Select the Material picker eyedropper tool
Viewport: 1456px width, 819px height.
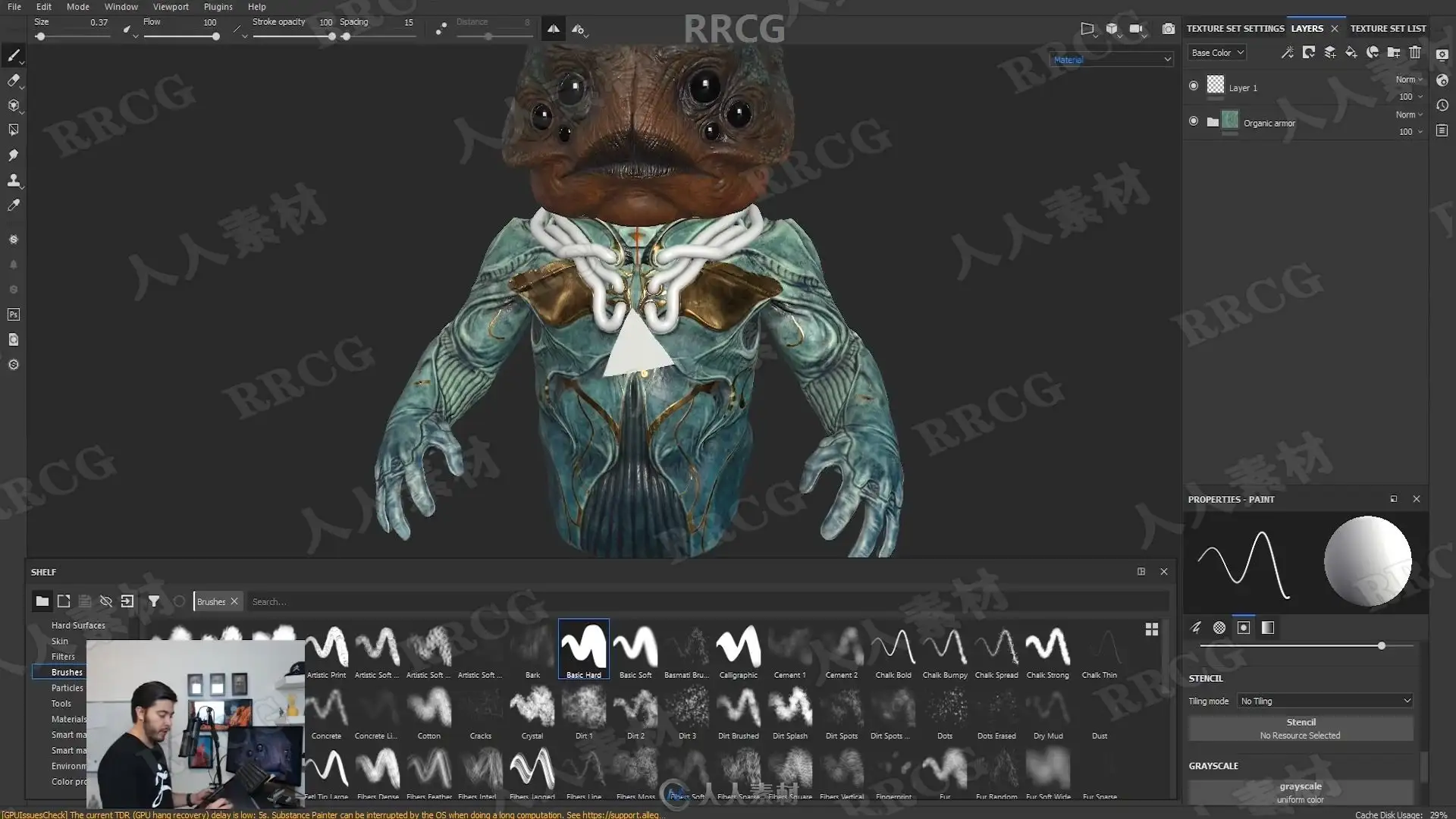[x=14, y=206]
